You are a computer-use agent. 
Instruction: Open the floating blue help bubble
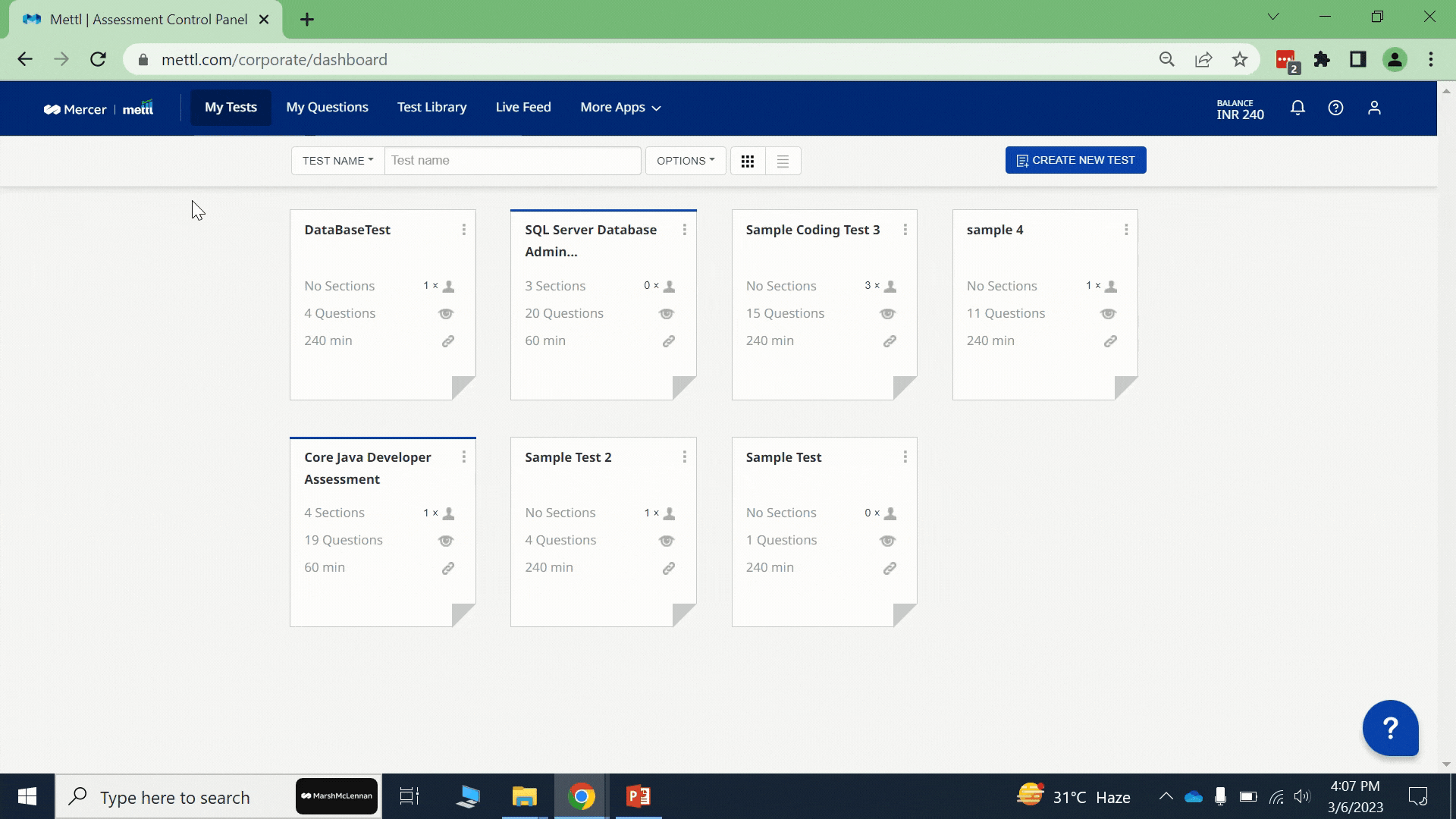[1390, 728]
